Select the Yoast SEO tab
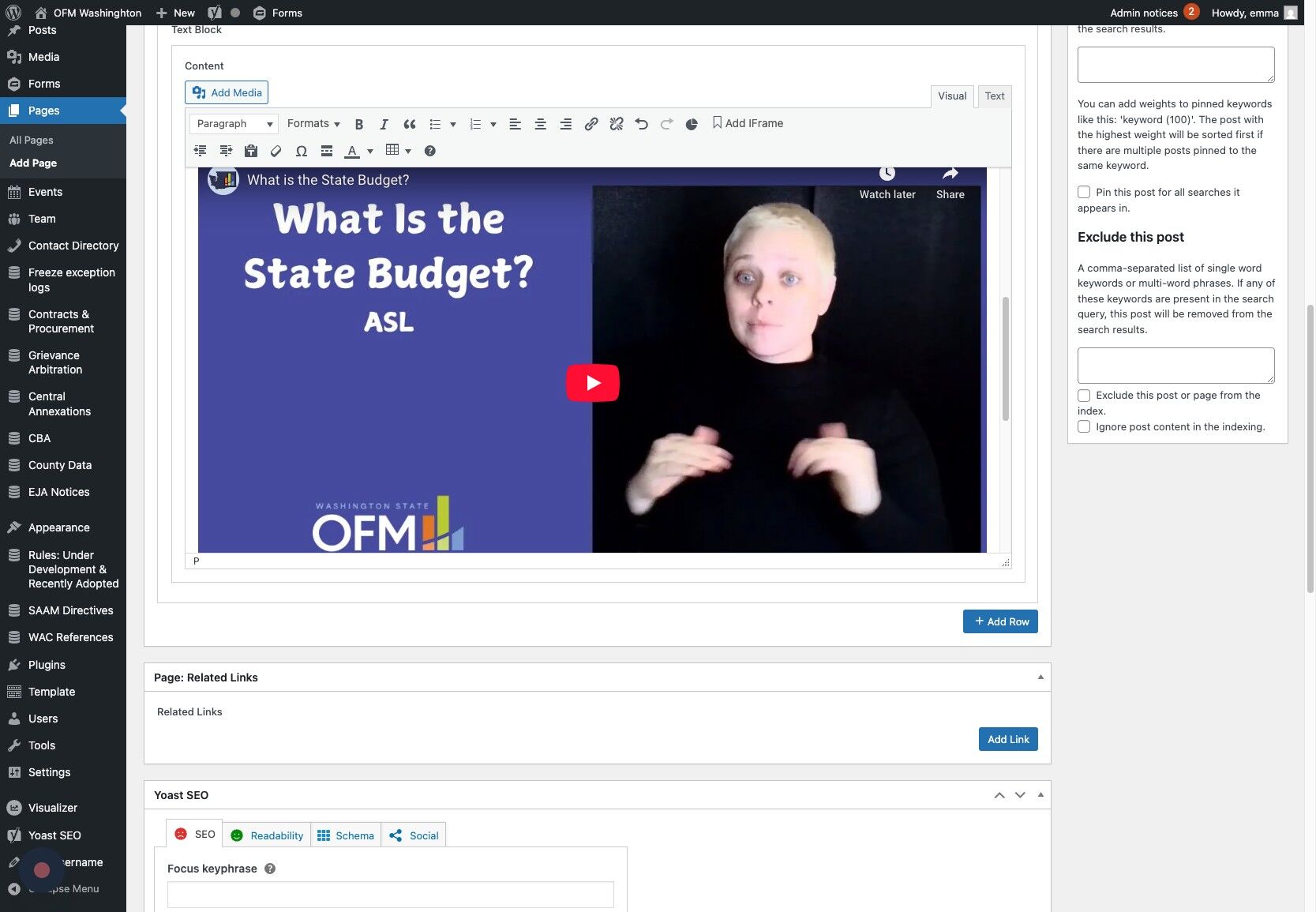The width and height of the screenshot is (1316, 912). click(x=194, y=834)
